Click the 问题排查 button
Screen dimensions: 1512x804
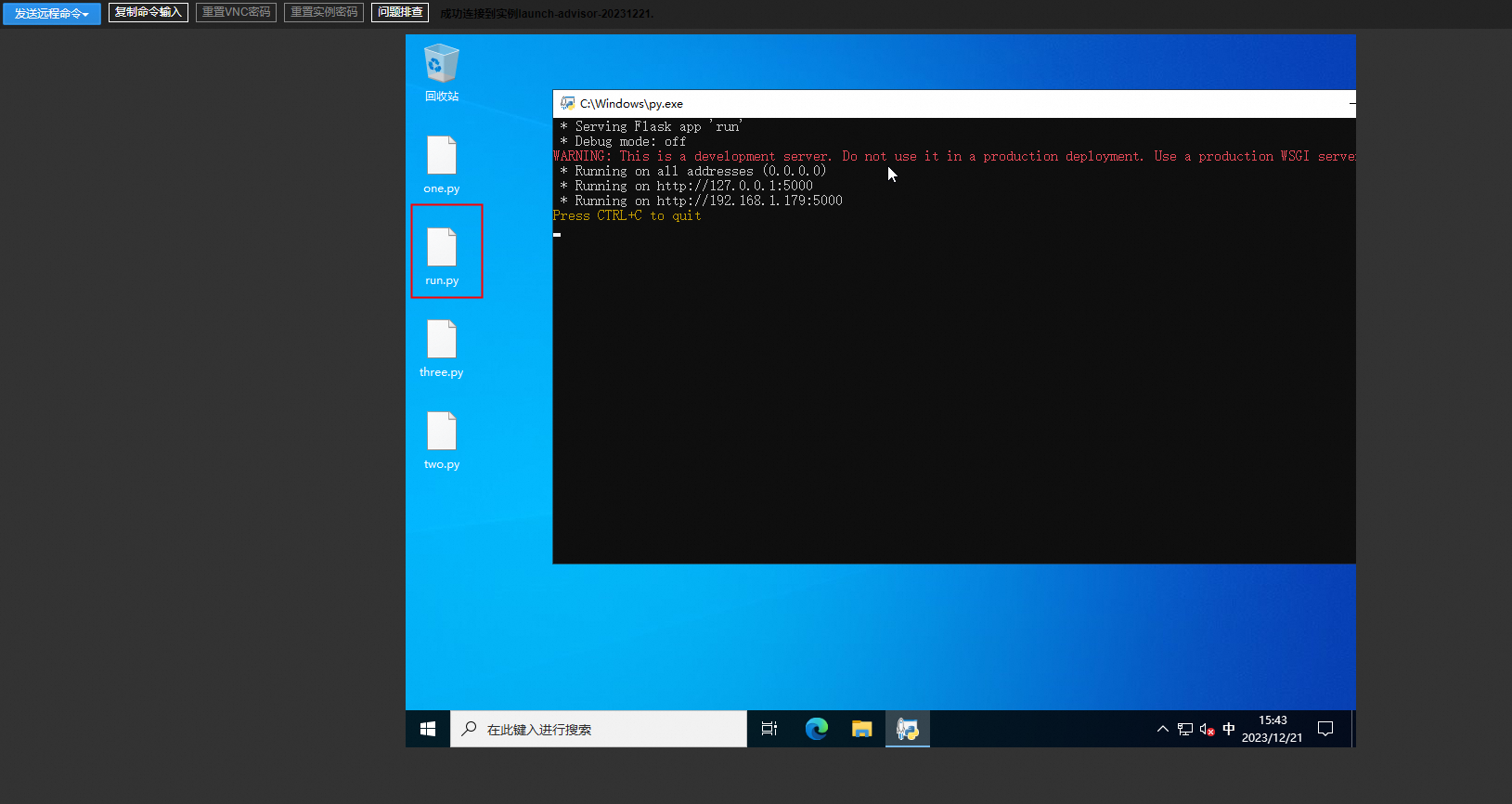click(x=400, y=12)
